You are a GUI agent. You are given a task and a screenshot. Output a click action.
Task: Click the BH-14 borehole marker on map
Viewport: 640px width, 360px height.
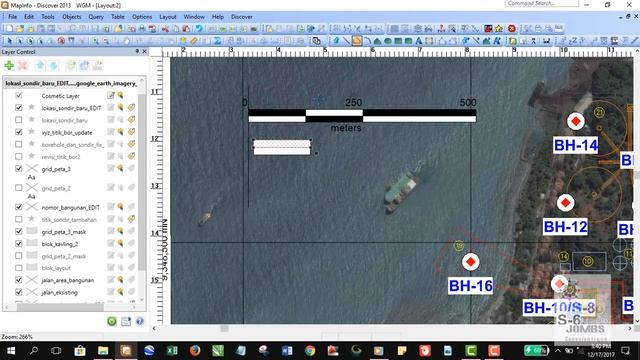pos(576,121)
